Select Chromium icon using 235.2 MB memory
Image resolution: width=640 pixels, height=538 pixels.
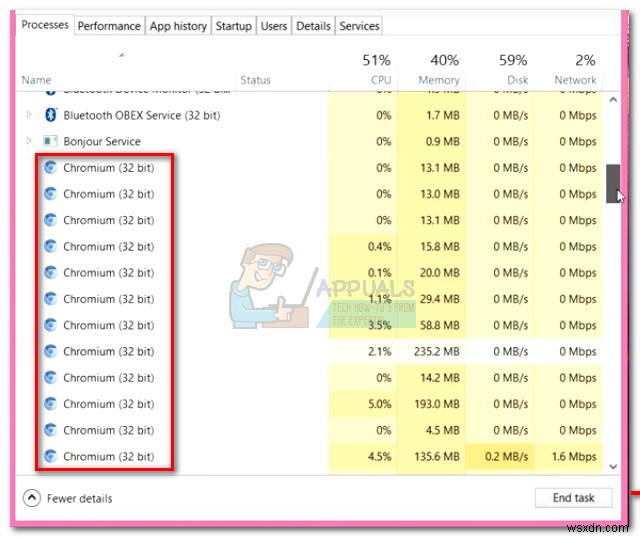tap(51, 351)
